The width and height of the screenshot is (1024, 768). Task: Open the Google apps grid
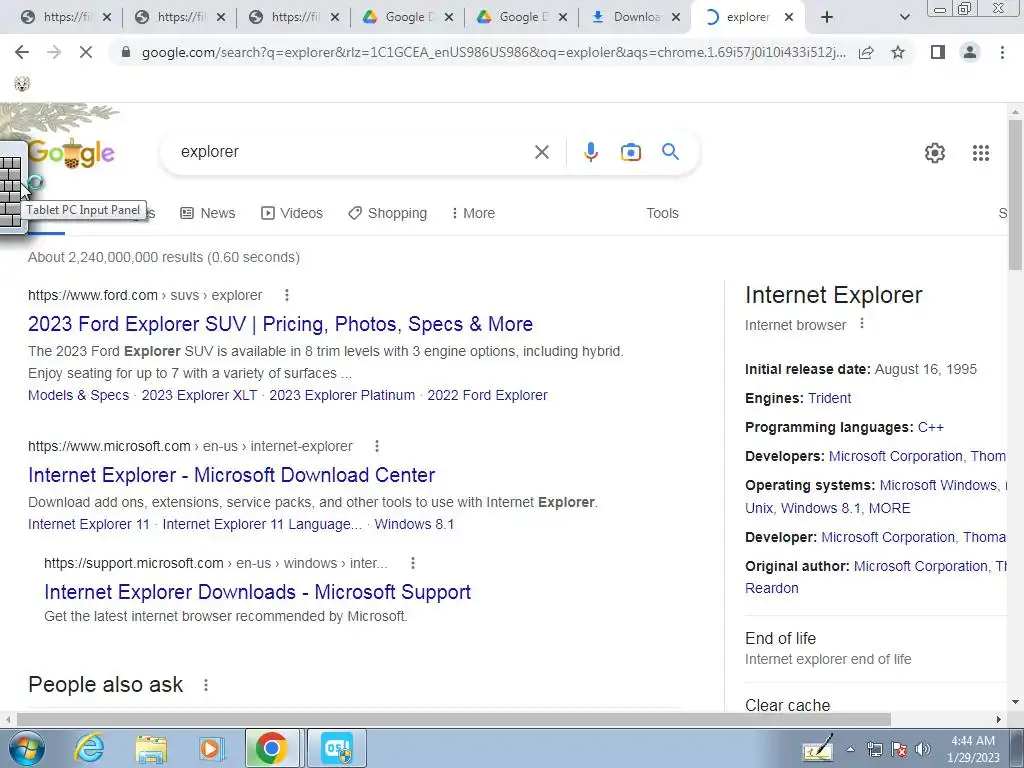coord(980,153)
